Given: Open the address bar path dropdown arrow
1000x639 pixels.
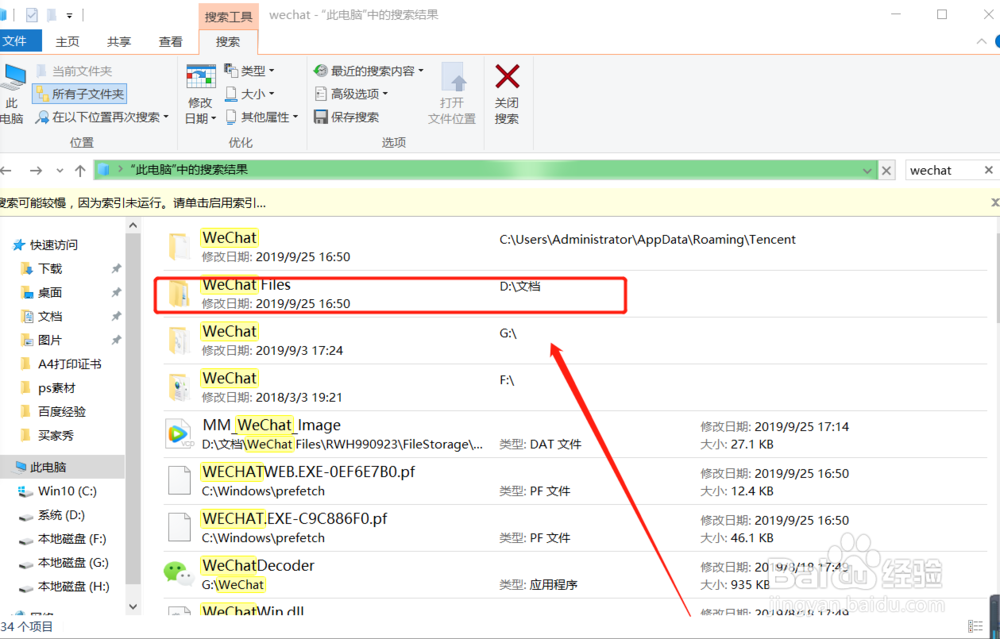Looking at the screenshot, I should point(867,170).
